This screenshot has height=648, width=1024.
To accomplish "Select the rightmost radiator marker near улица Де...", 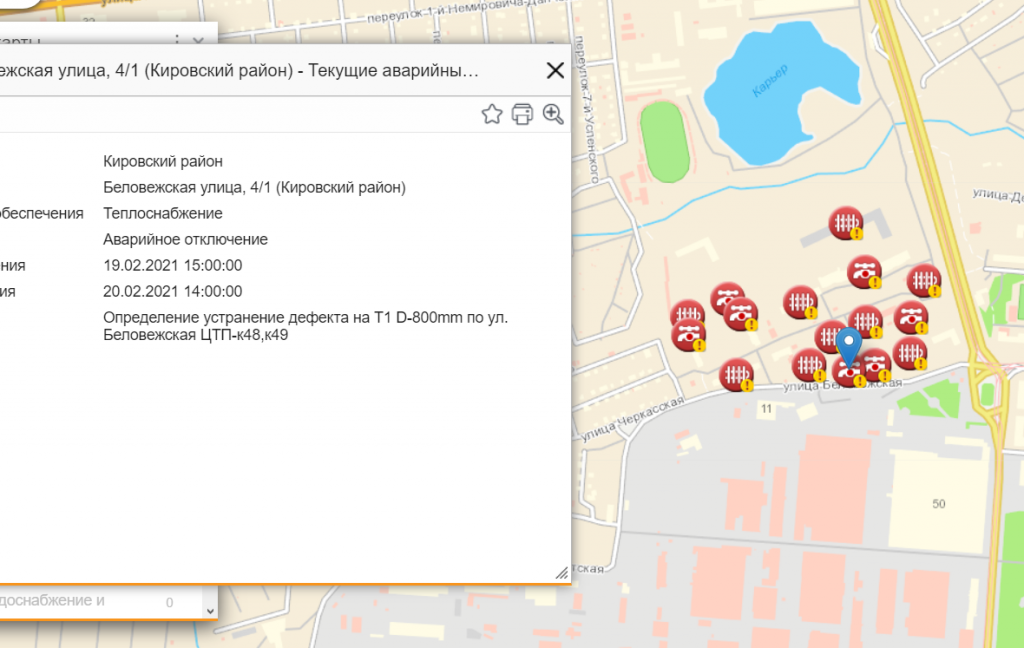I will [924, 282].
